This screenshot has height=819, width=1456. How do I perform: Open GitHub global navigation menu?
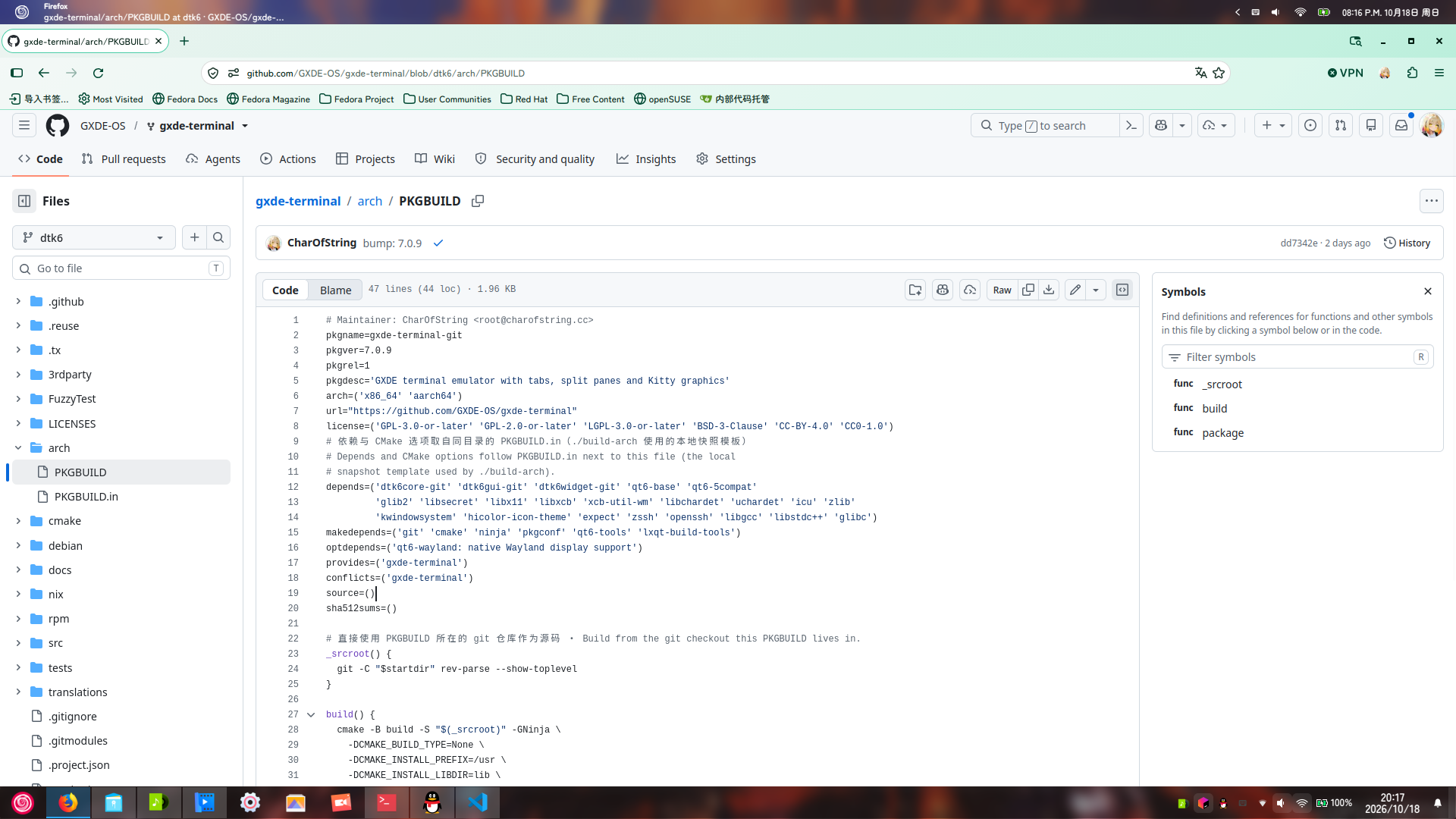pyautogui.click(x=24, y=125)
